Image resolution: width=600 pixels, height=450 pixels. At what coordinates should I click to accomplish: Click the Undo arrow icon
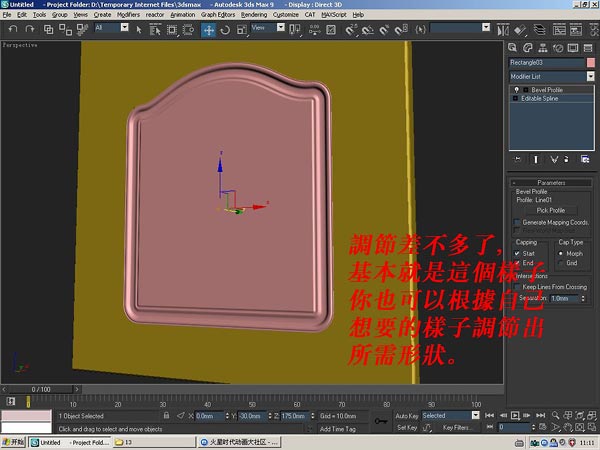(12, 30)
